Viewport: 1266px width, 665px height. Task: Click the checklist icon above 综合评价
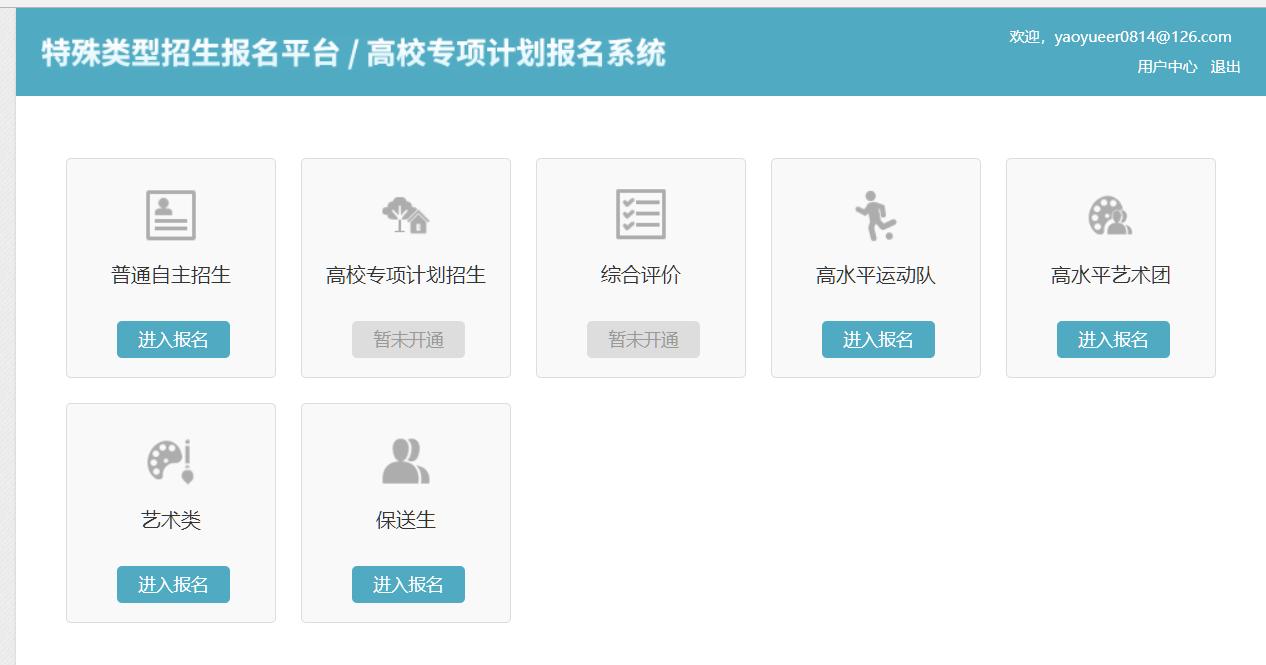[641, 213]
